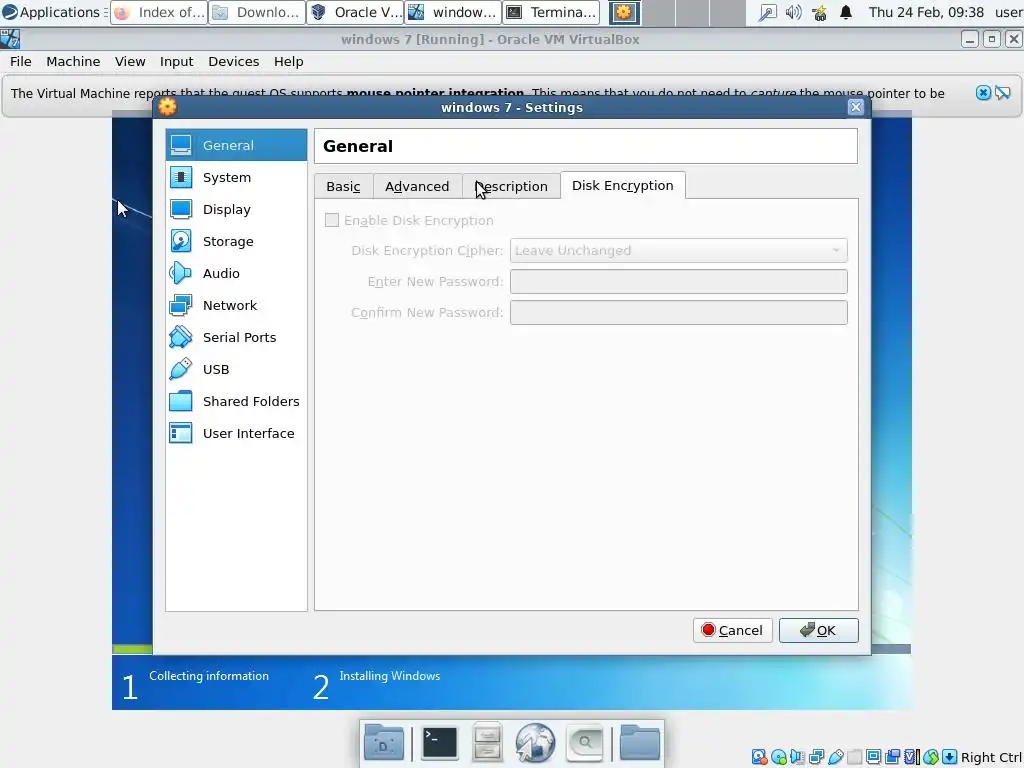Click the hard disk activity status icon
The image size is (1024, 768).
[760, 757]
